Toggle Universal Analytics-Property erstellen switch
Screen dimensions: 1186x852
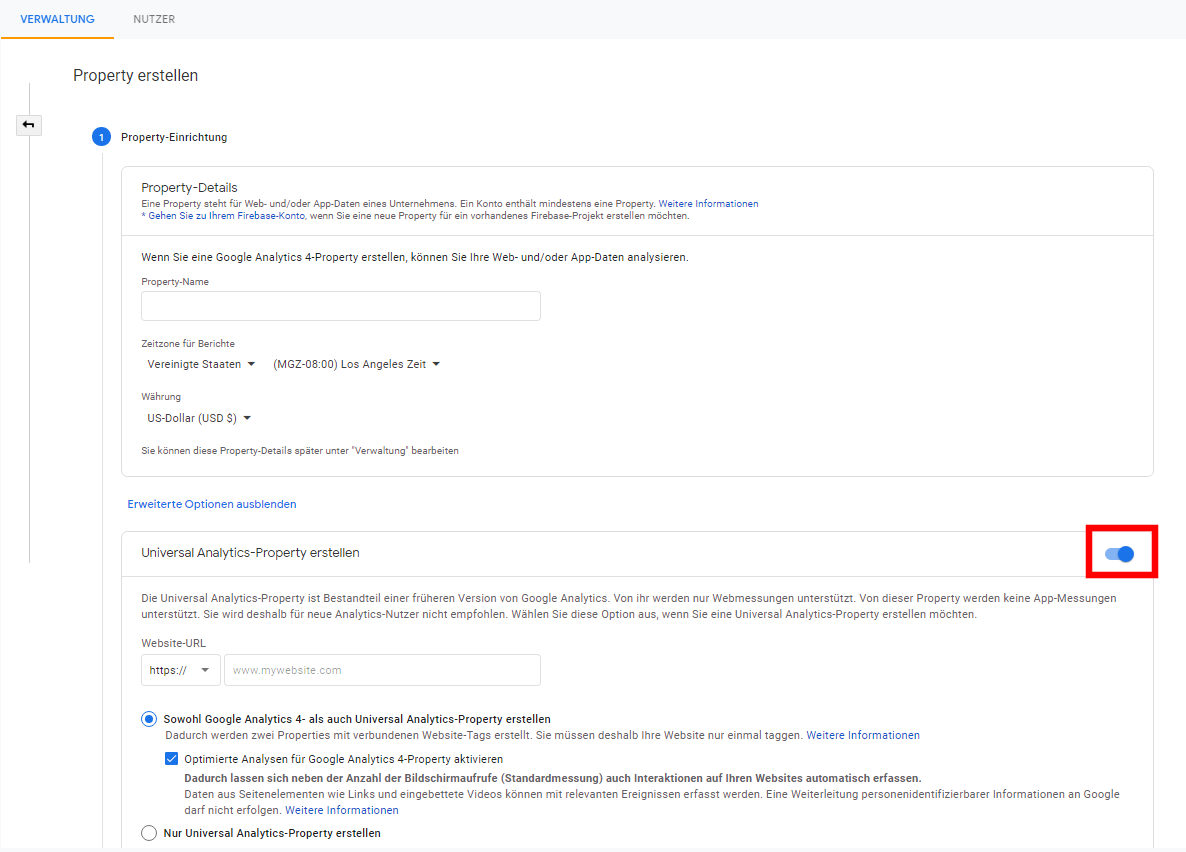click(1119, 554)
